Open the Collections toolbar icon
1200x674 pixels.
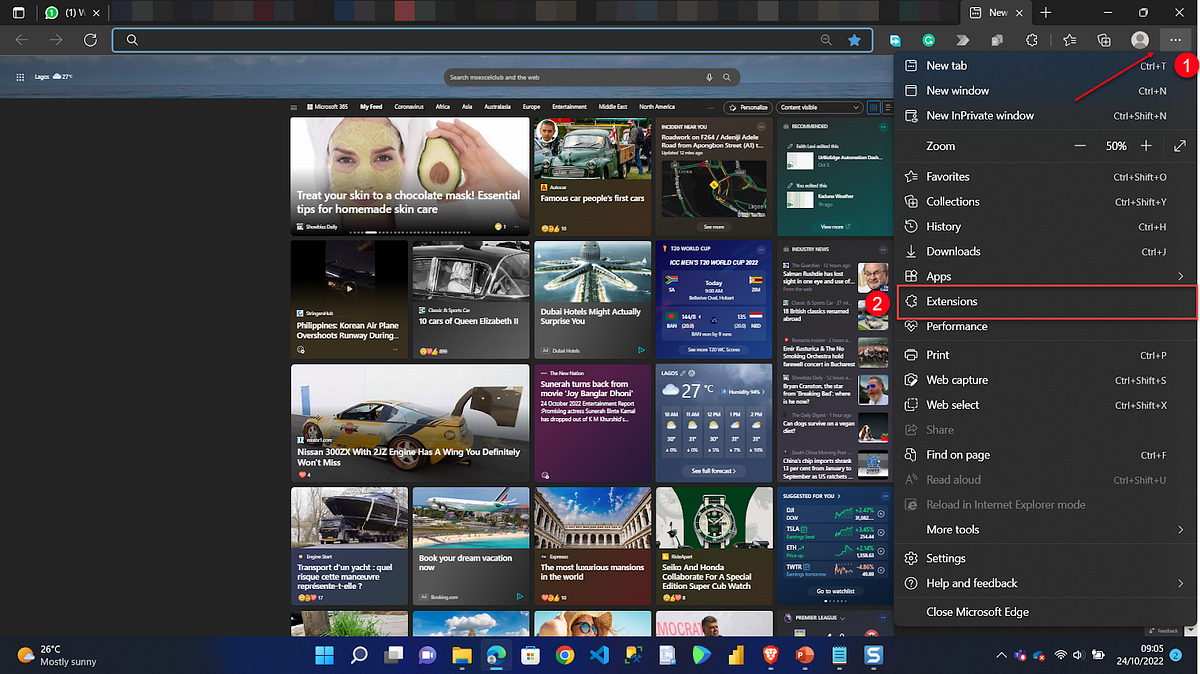1104,40
